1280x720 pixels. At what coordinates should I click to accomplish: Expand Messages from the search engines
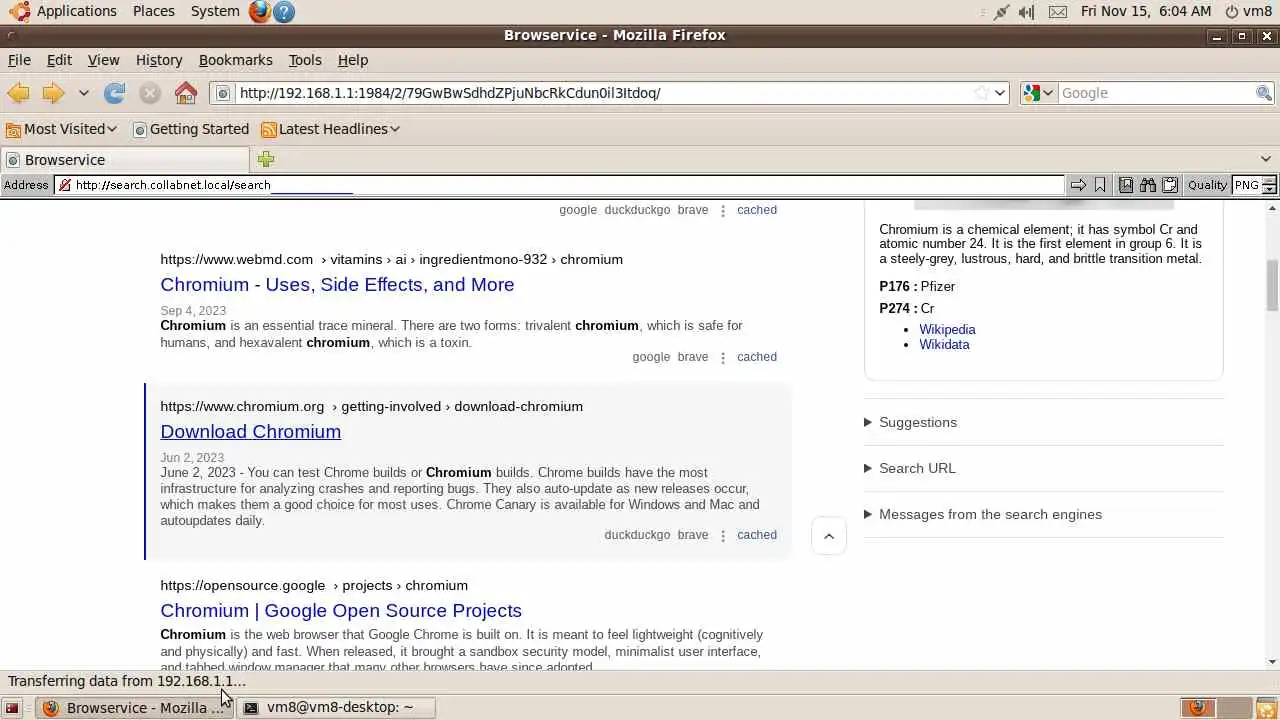click(983, 514)
